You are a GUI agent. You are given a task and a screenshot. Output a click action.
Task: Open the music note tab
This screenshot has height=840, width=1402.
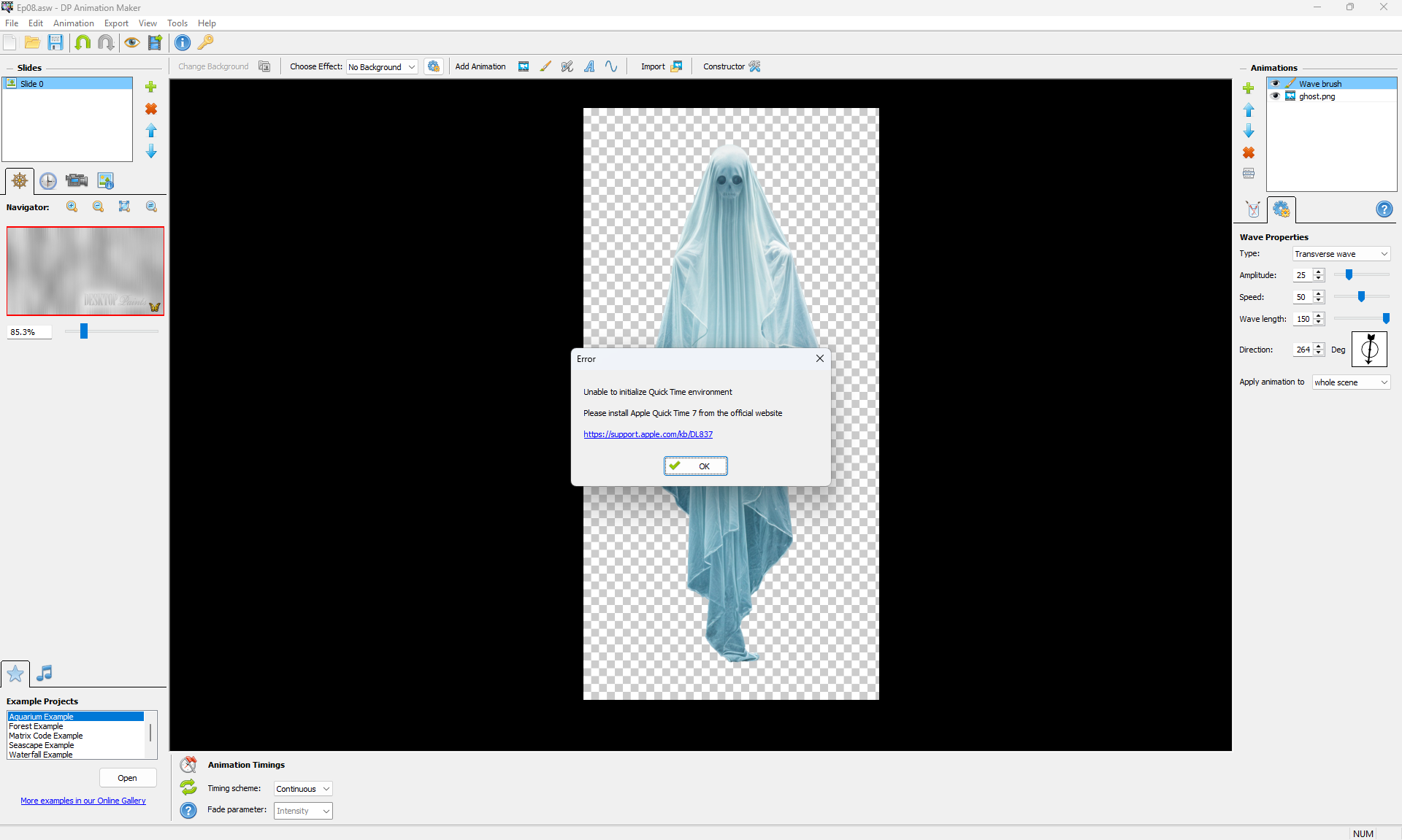pyautogui.click(x=45, y=673)
